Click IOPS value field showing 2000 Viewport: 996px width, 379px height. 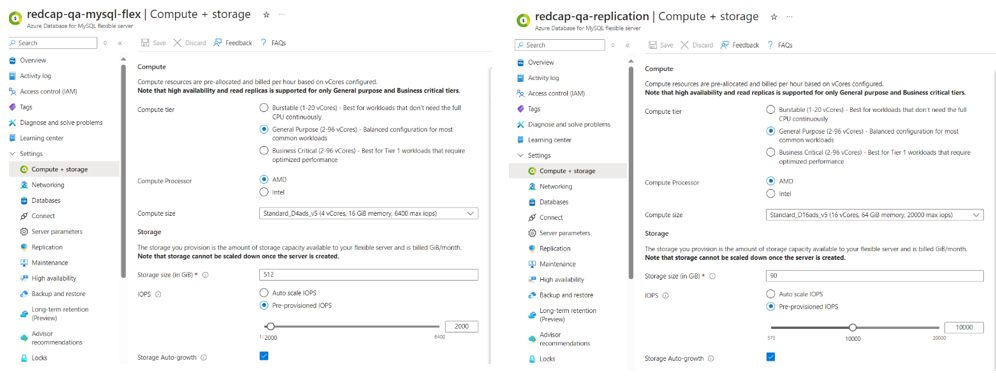pyautogui.click(x=461, y=326)
